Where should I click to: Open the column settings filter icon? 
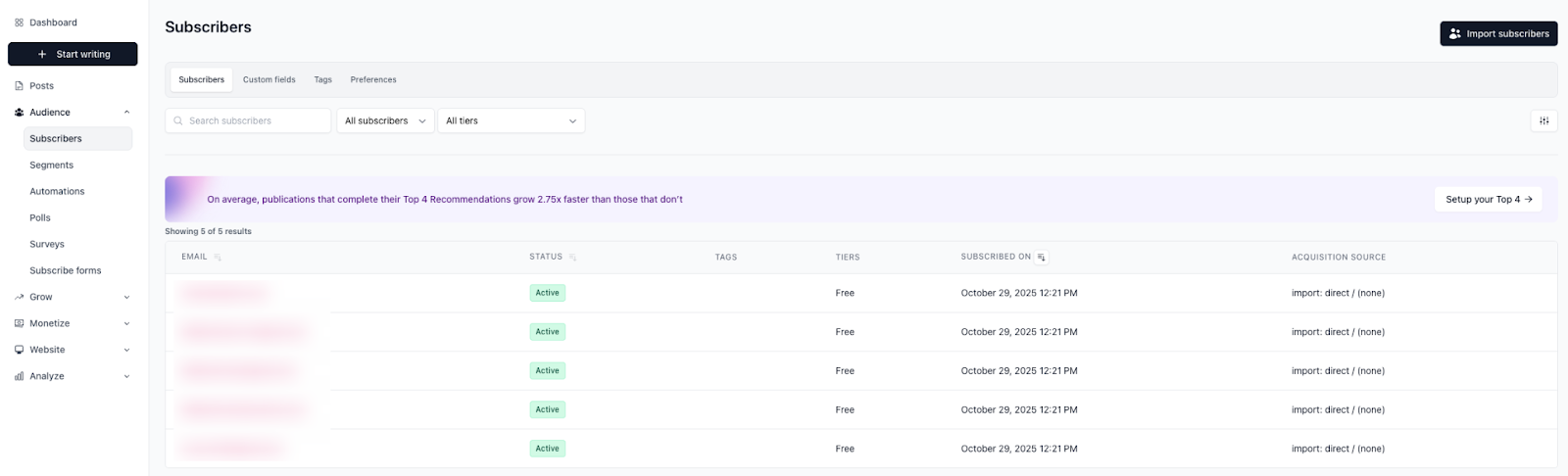click(1543, 120)
